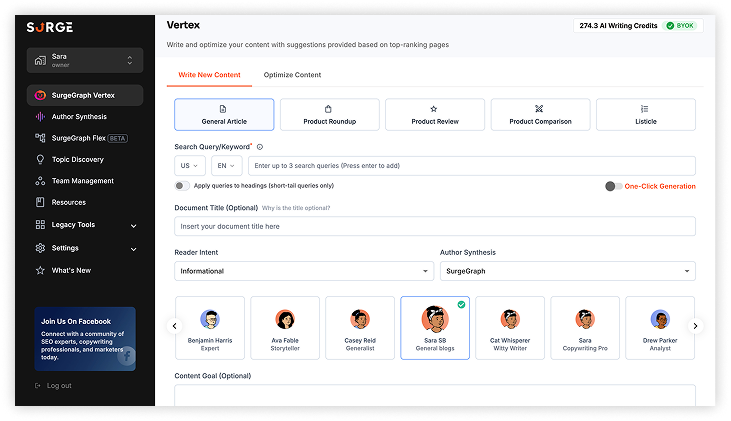This screenshot has width=731, height=421.
Task: Click the Resources book icon
Action: click(x=41, y=202)
